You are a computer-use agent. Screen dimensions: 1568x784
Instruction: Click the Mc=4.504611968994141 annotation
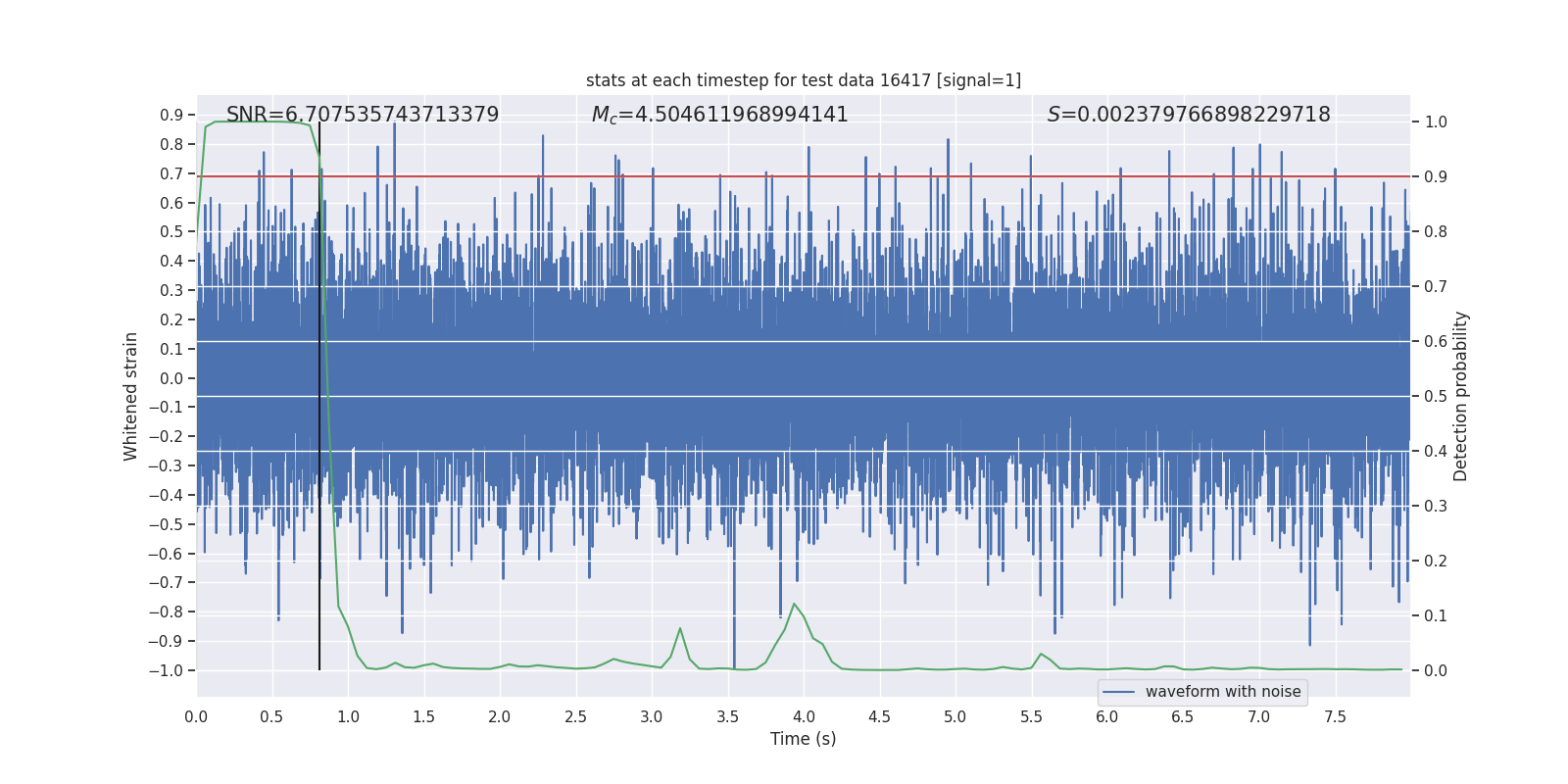[x=720, y=115]
